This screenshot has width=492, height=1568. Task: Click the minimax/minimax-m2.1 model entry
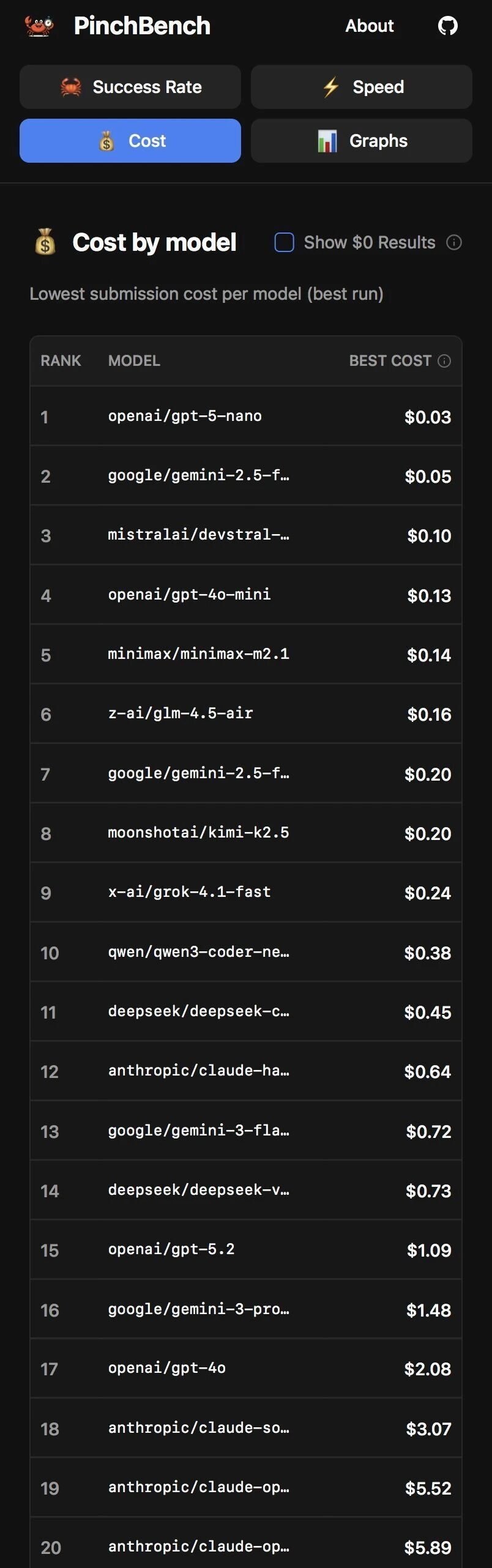[x=198, y=654]
